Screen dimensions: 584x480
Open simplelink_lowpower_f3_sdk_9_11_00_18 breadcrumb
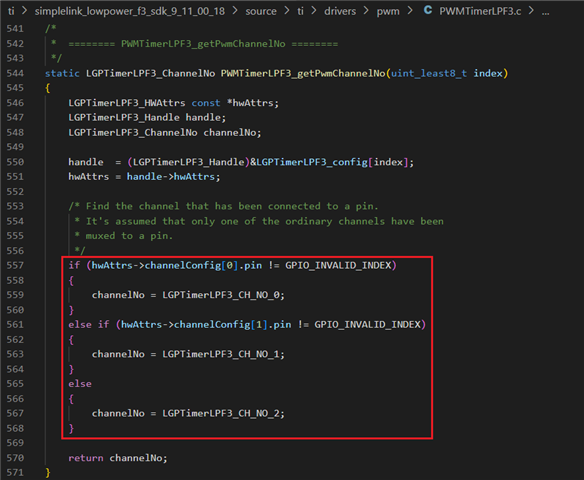coord(130,11)
